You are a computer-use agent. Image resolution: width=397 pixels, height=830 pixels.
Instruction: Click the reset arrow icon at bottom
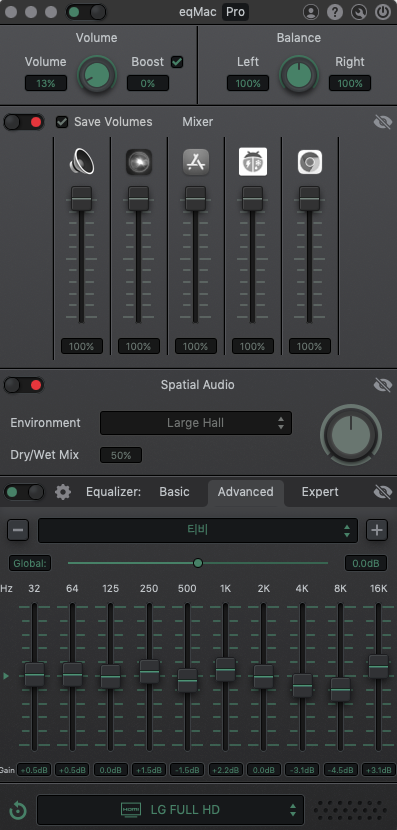[x=18, y=810]
